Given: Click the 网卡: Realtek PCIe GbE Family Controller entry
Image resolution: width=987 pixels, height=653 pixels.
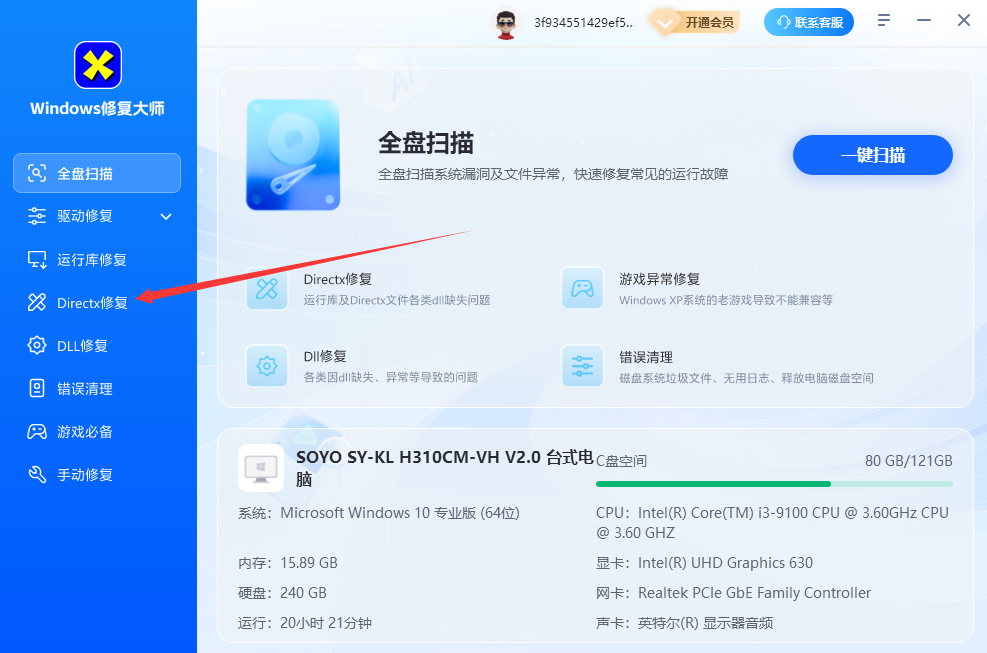Looking at the screenshot, I should [x=733, y=593].
